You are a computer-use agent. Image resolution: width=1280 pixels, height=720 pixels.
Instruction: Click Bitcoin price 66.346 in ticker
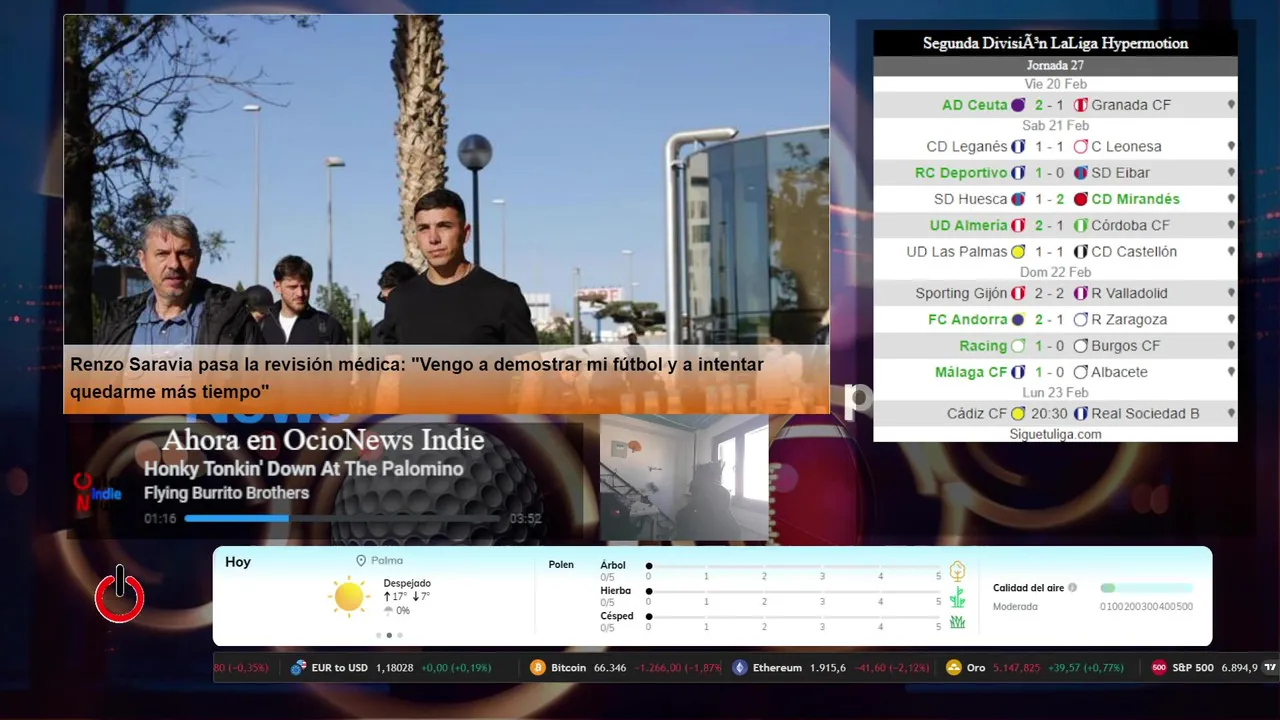tap(610, 667)
